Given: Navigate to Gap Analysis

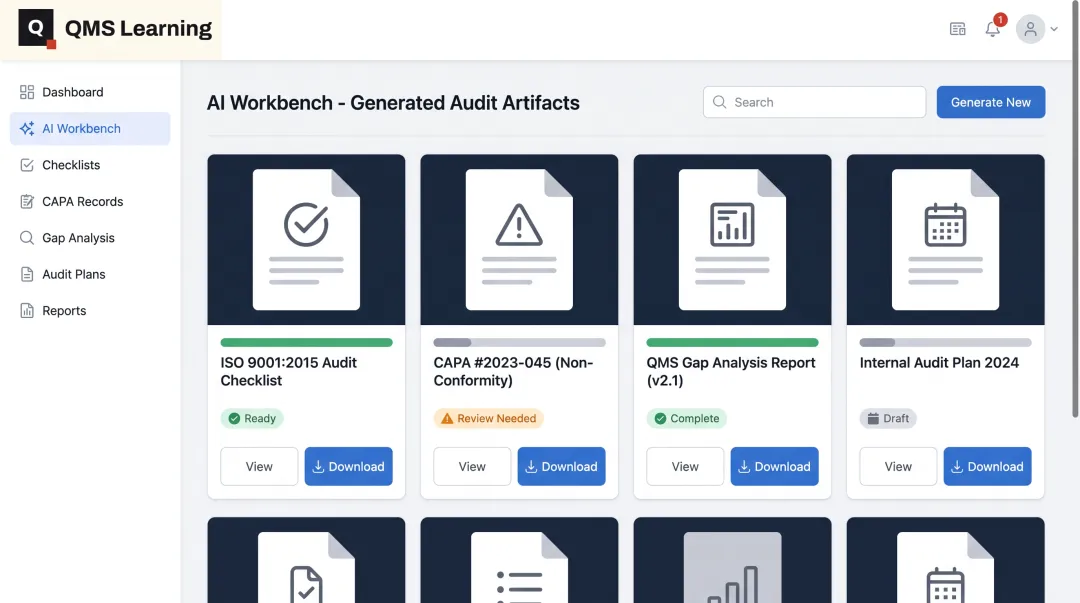Looking at the screenshot, I should click(90, 238).
